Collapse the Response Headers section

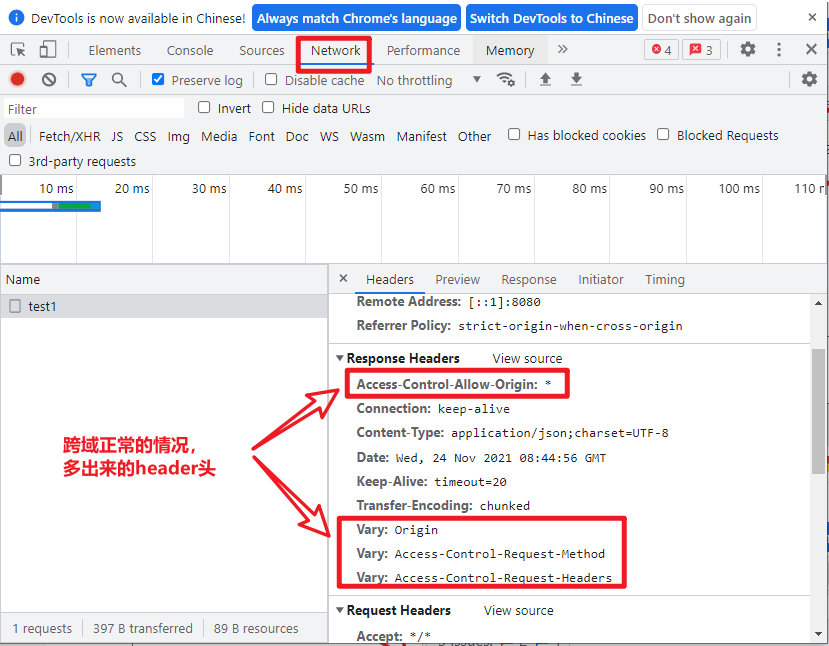[340, 358]
